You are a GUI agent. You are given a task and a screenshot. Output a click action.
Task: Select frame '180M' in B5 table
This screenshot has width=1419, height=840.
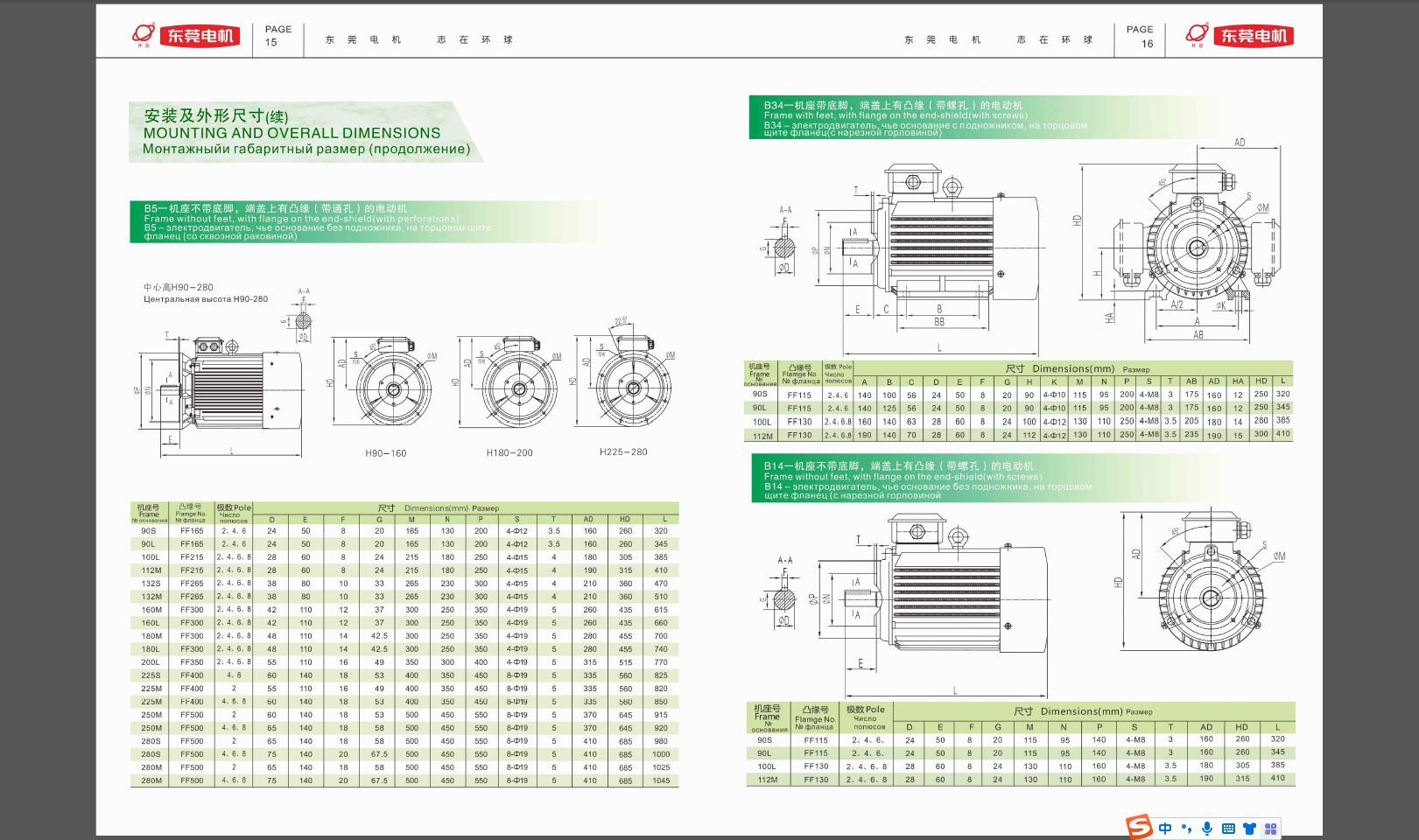[x=151, y=636]
